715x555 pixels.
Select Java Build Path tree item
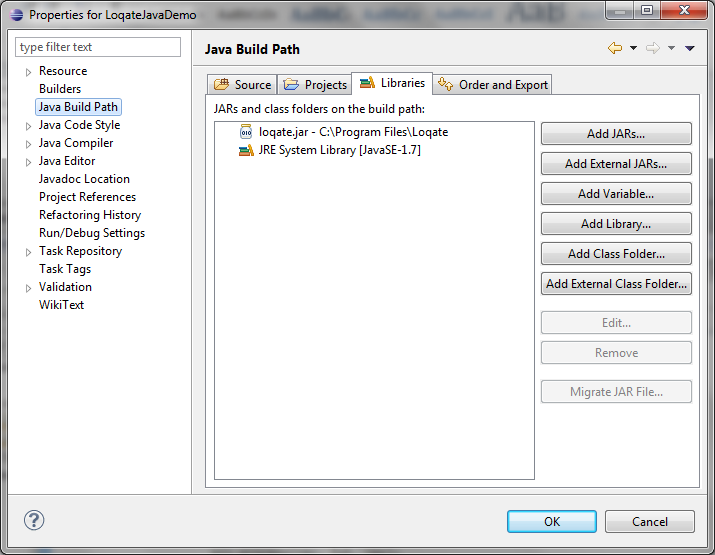click(78, 107)
